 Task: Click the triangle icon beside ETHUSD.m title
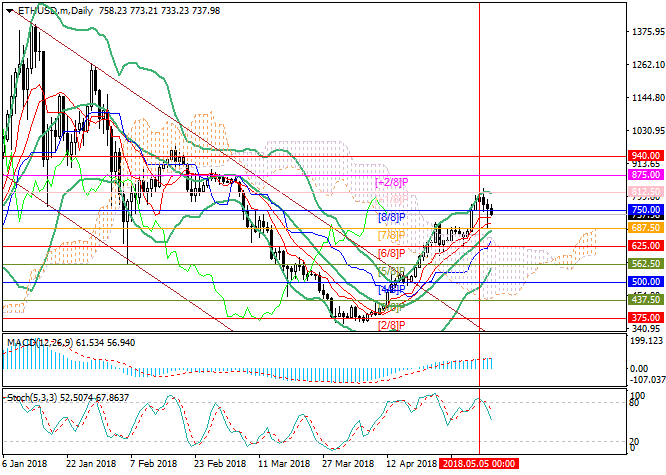[7, 9]
